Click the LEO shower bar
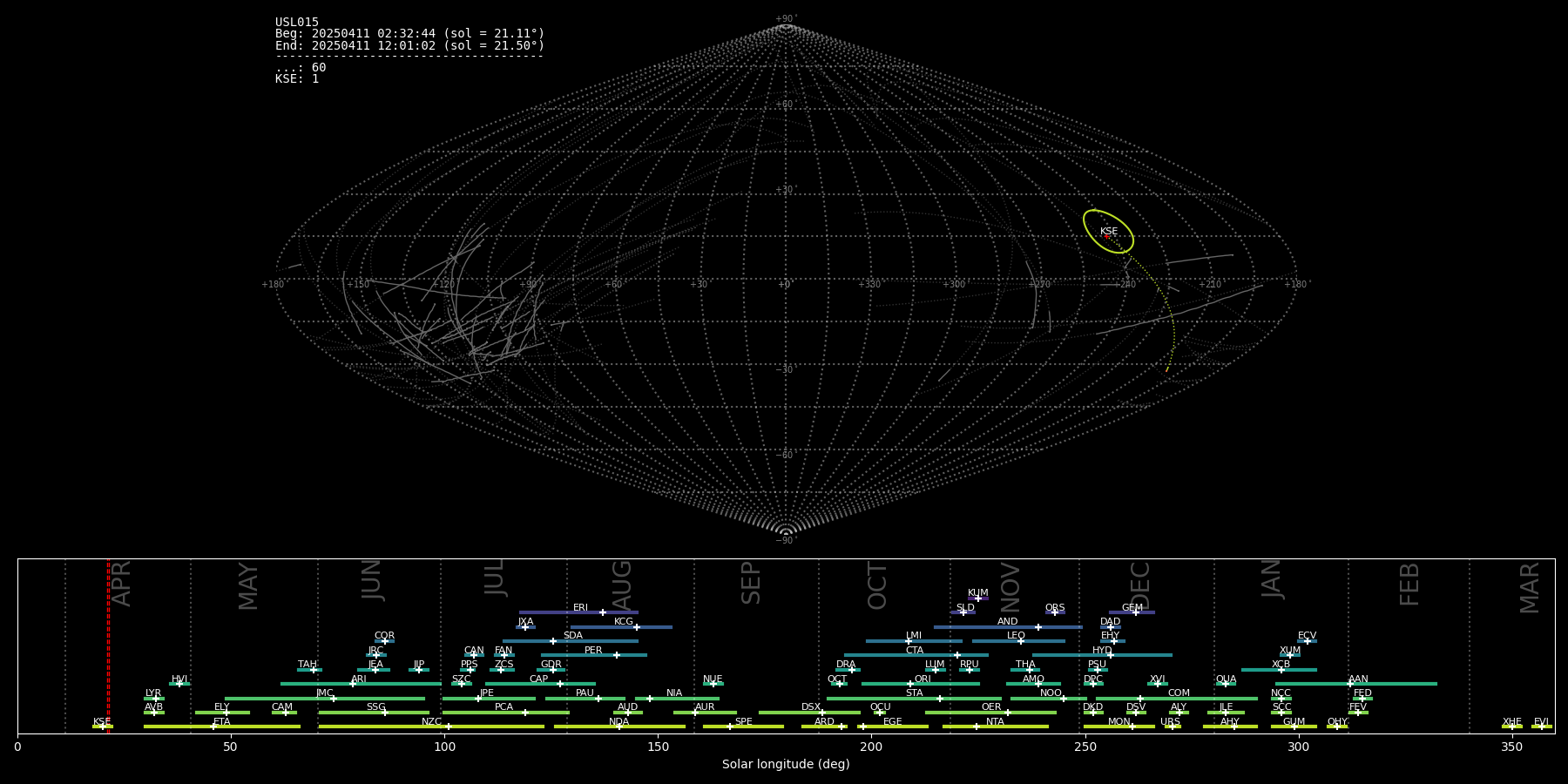Image resolution: width=1568 pixels, height=784 pixels. coord(1018,641)
